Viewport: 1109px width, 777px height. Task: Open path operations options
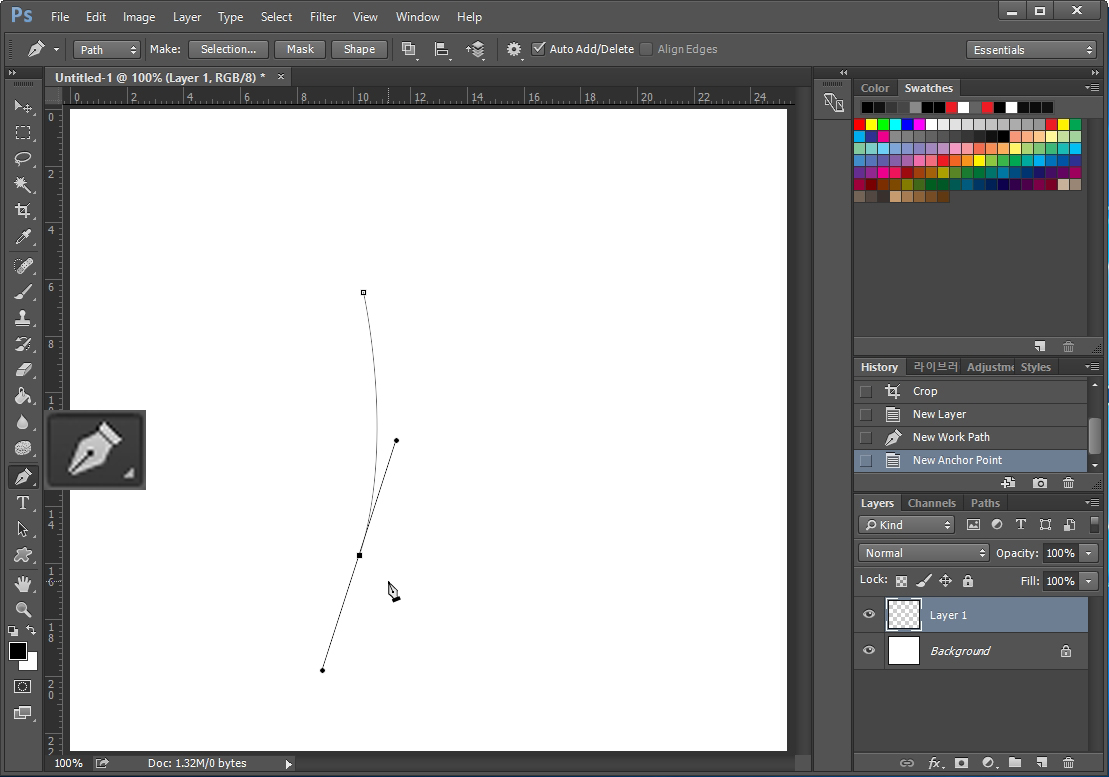[409, 49]
